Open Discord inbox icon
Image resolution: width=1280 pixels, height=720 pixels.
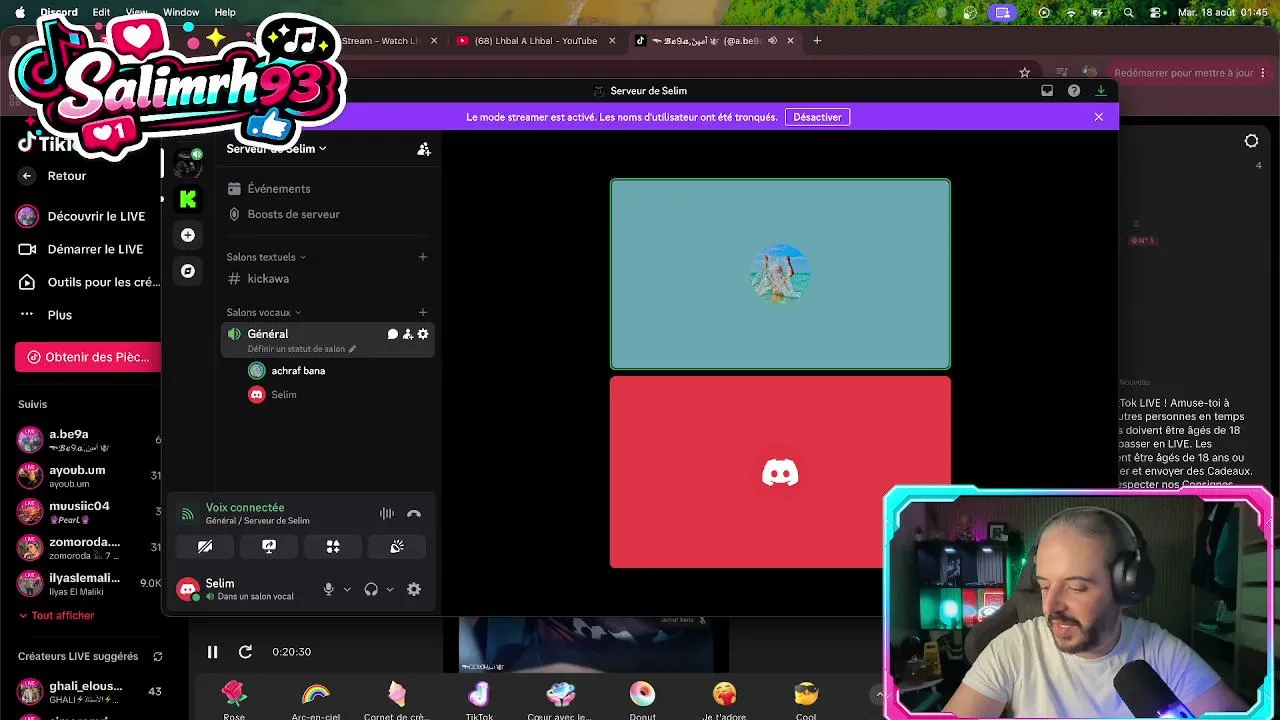click(x=1047, y=91)
